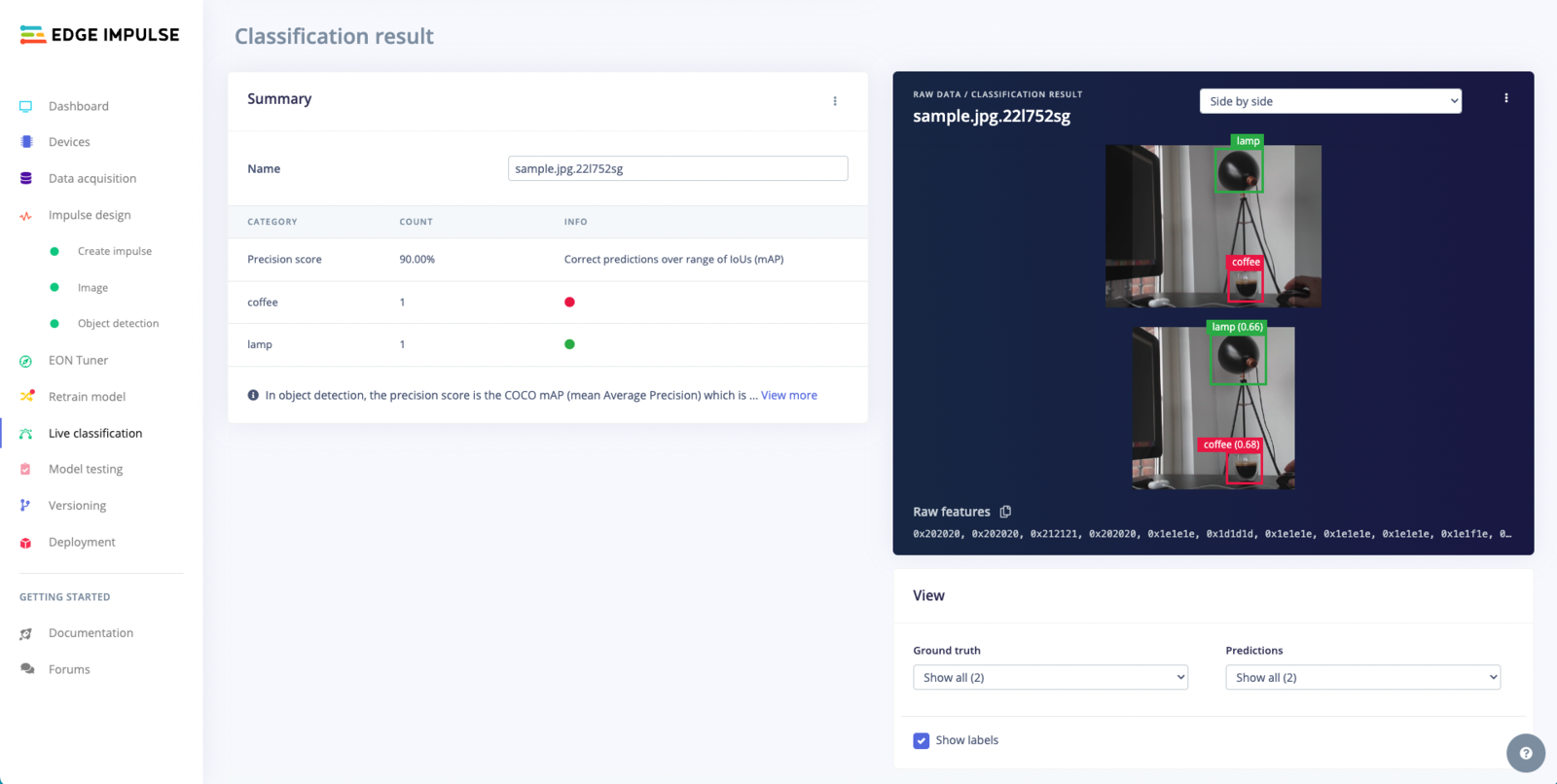Viewport: 1557px width, 784px height.
Task: Click the red coffee label on ground truth image
Action: (x=1246, y=262)
